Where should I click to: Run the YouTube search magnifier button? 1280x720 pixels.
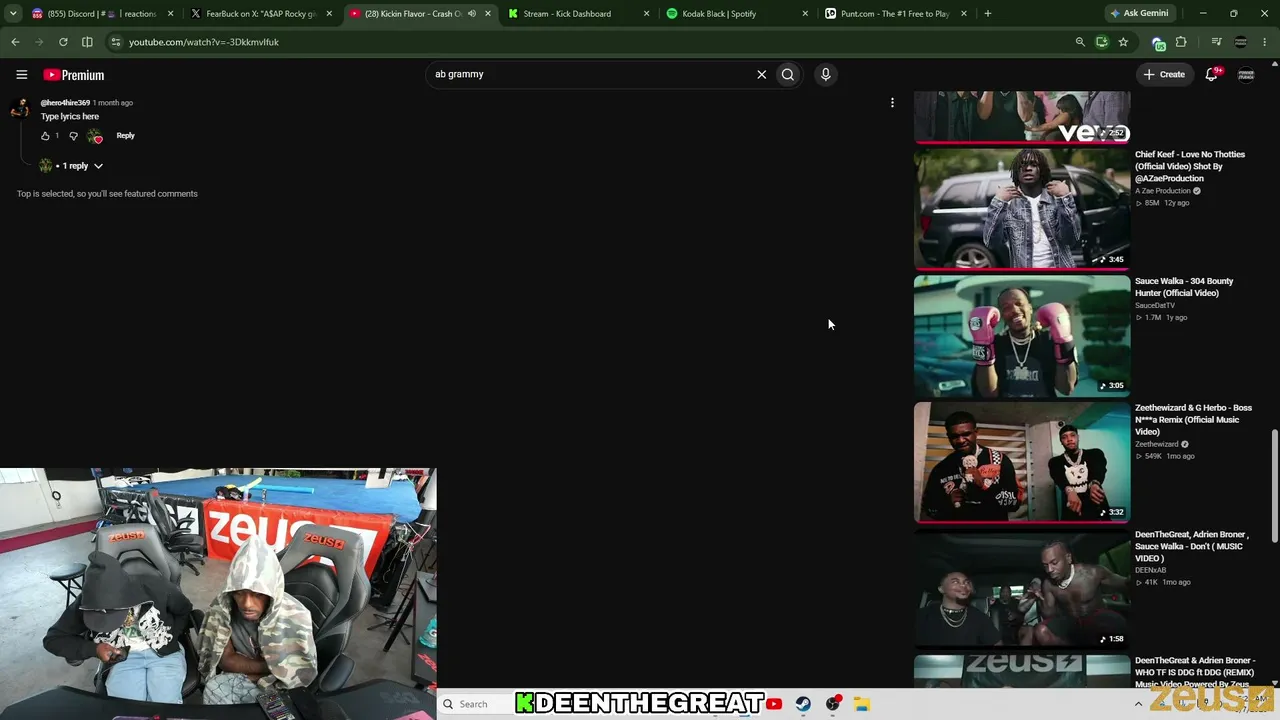point(788,74)
